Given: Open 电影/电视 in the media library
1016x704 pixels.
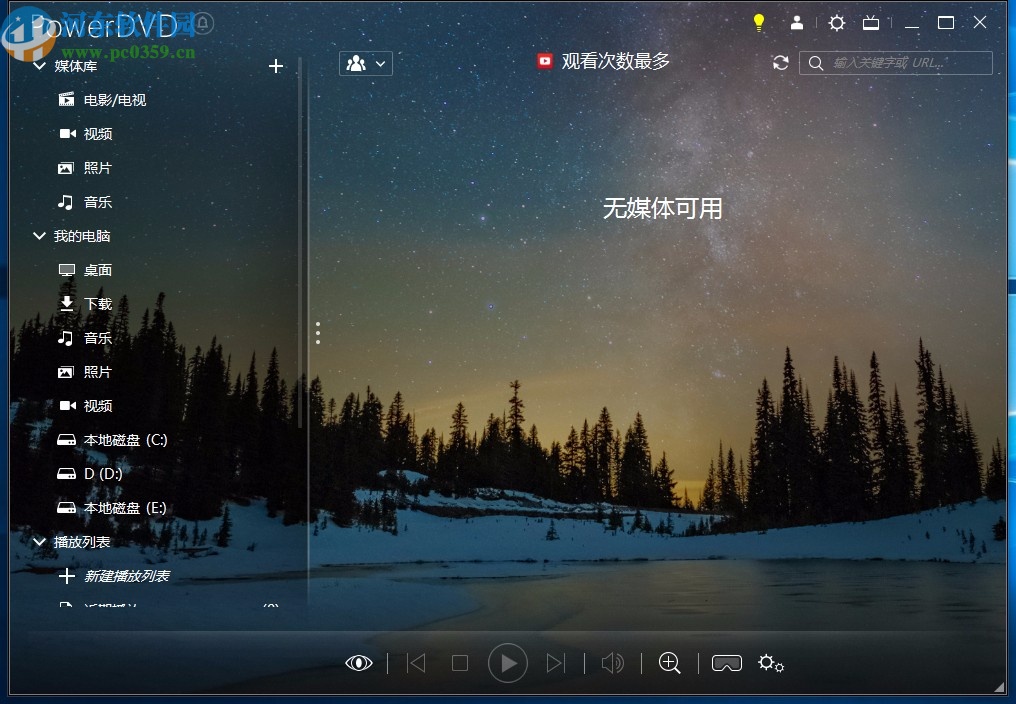Looking at the screenshot, I should [114, 99].
